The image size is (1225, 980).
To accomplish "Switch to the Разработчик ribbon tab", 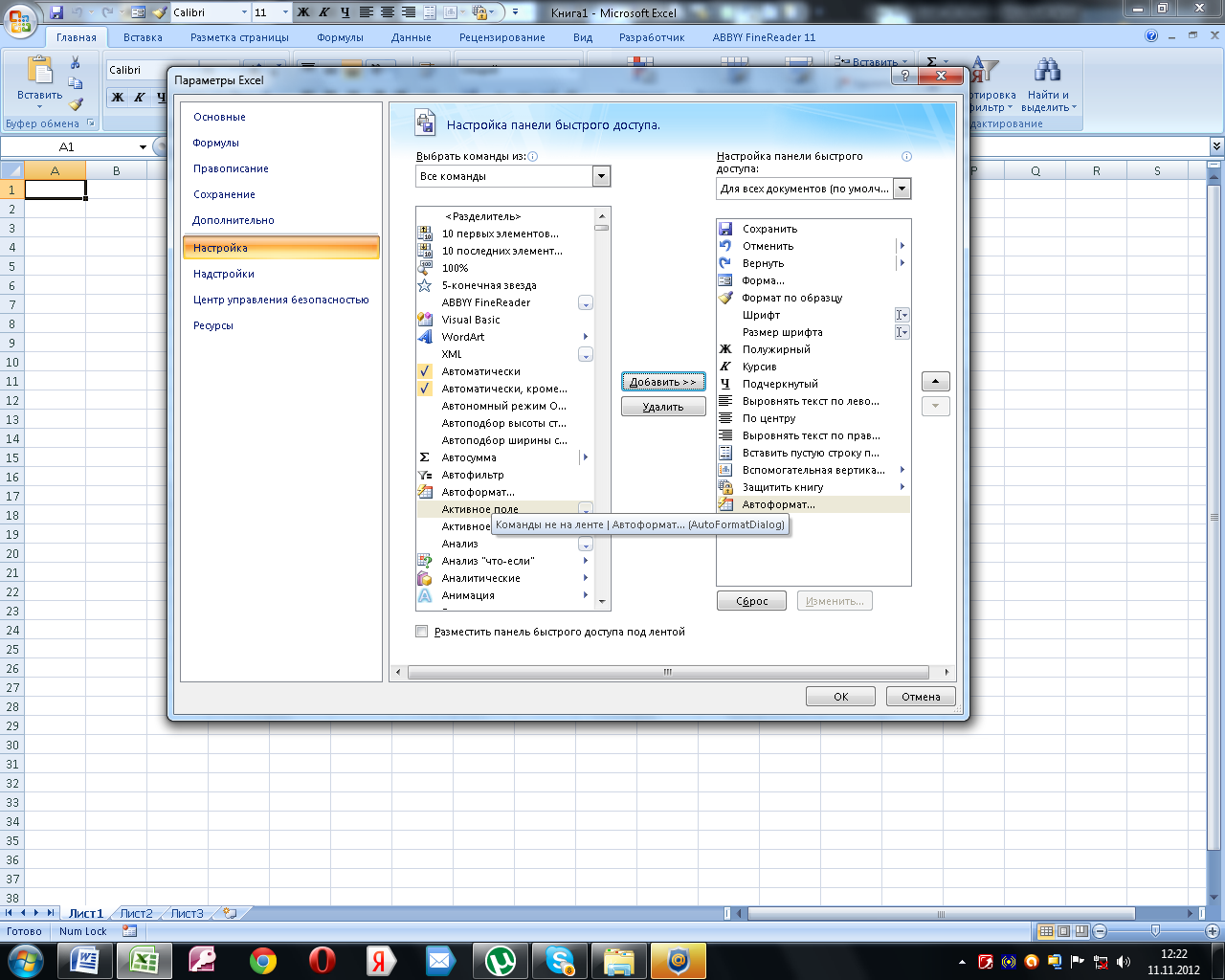I will point(652,37).
